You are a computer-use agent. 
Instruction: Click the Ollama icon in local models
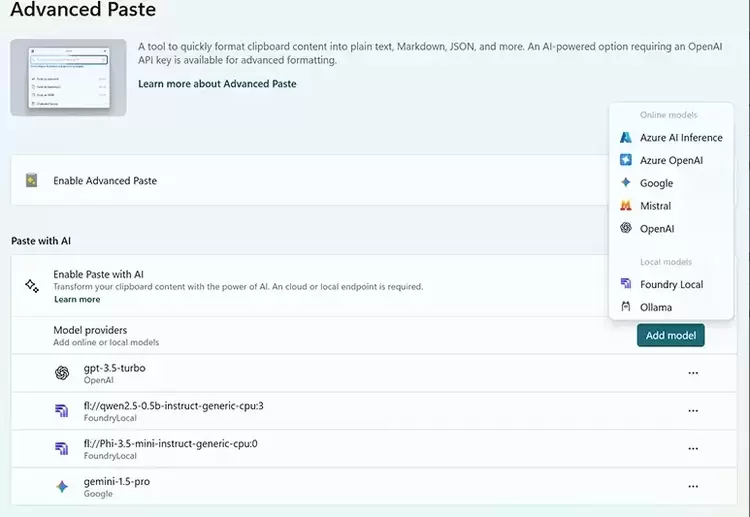click(x=626, y=307)
